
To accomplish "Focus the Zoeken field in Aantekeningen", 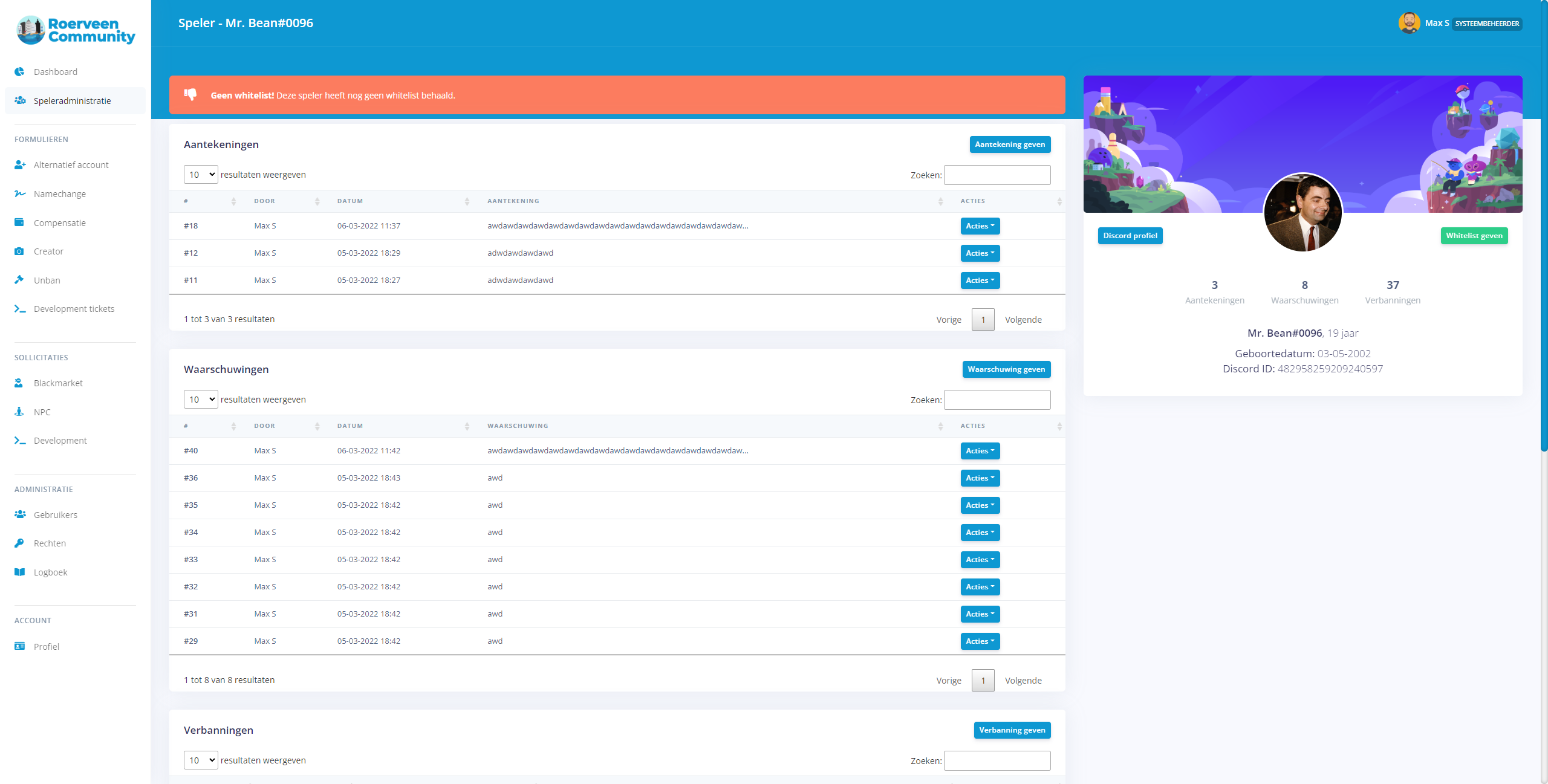I will 997,175.
